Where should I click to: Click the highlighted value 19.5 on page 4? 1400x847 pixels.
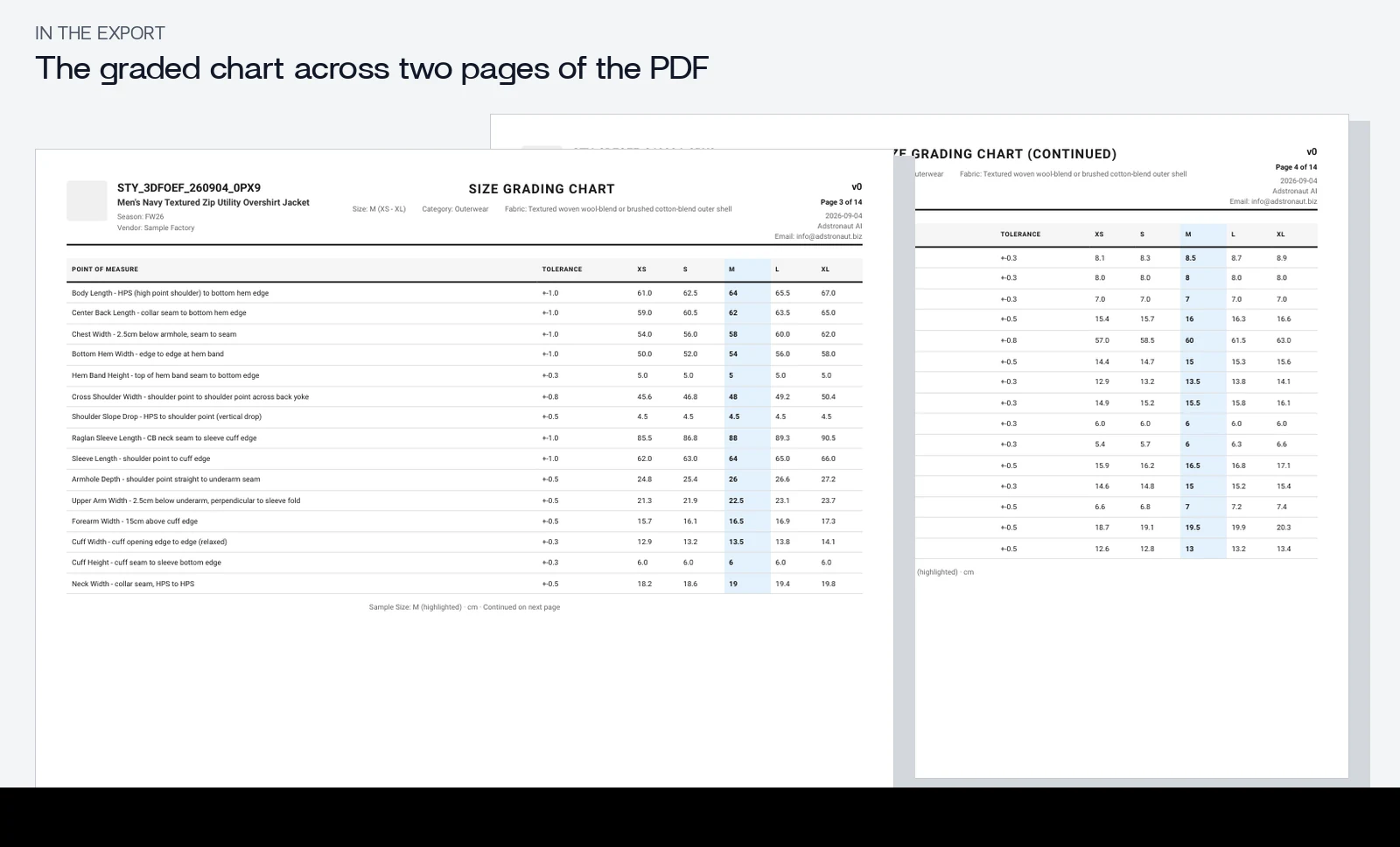tap(1193, 528)
